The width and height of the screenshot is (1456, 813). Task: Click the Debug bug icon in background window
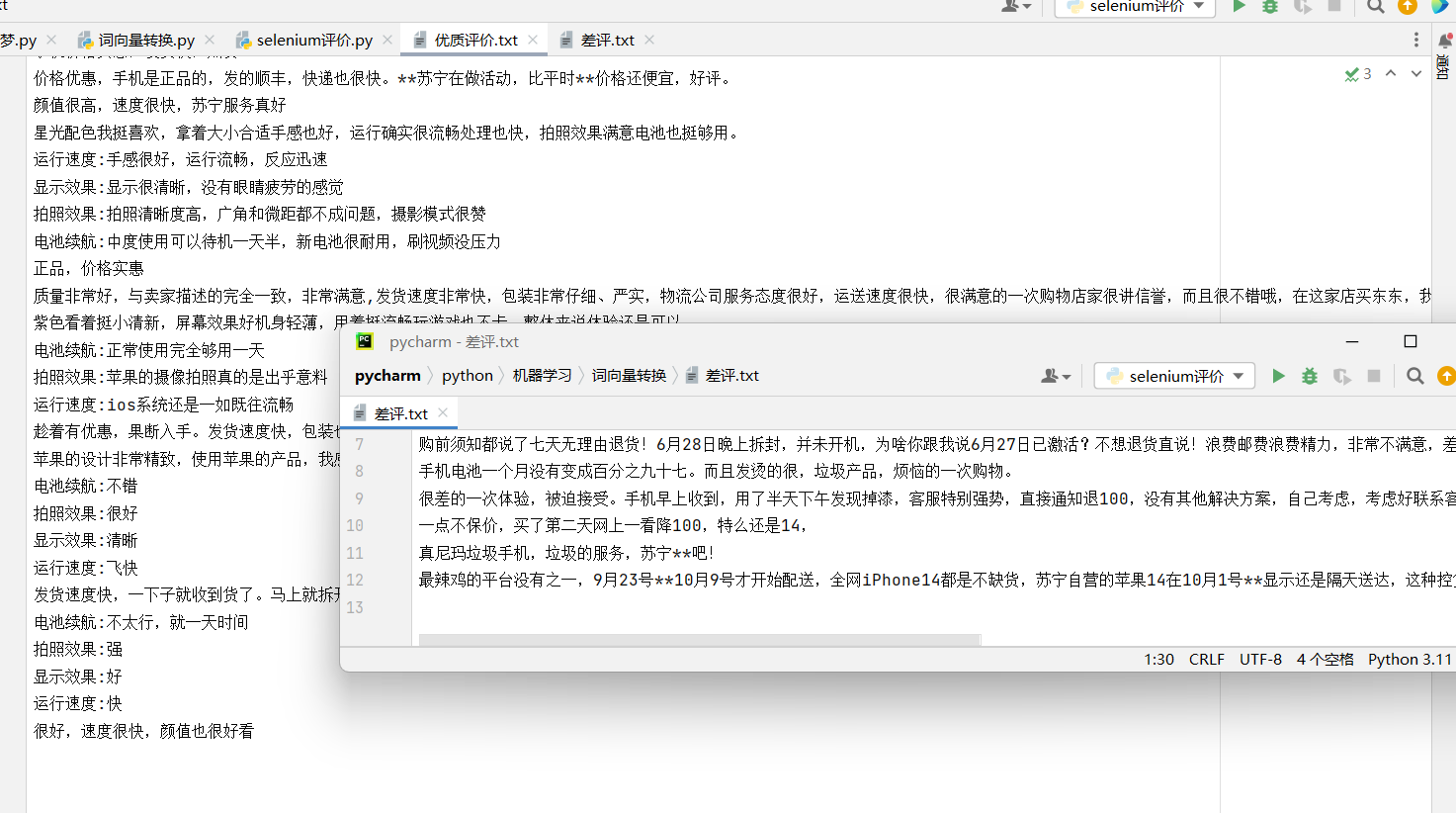coord(1270,6)
